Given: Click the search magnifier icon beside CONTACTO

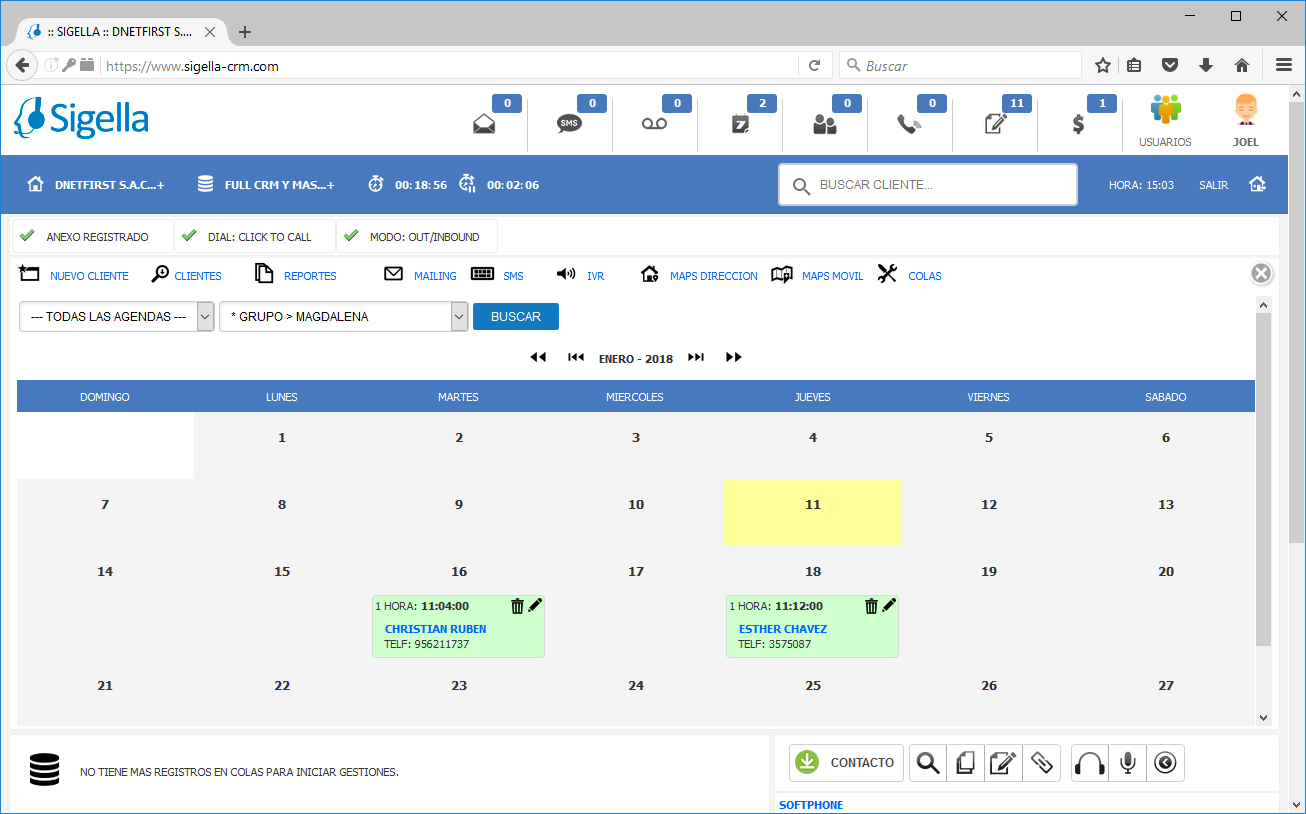Looking at the screenshot, I should coord(928,763).
